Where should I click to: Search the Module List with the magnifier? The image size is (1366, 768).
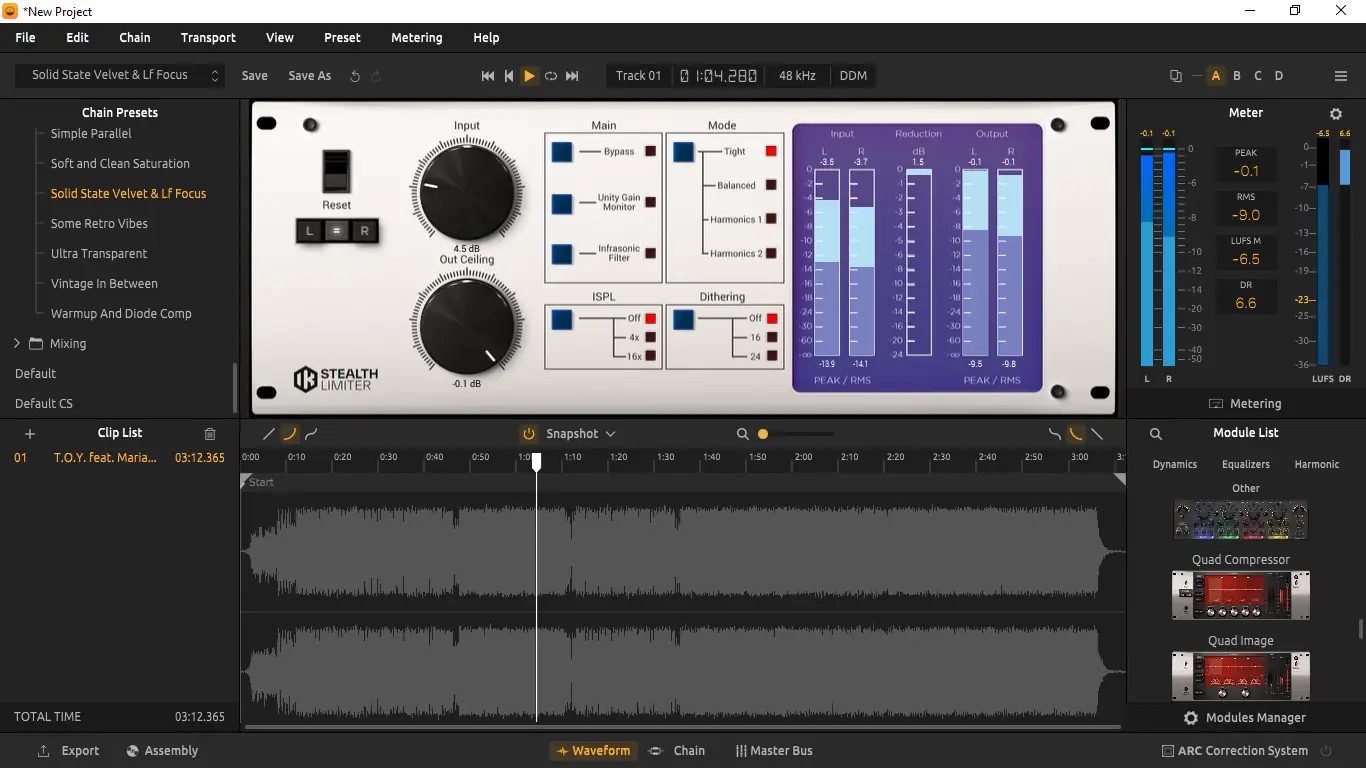[x=1156, y=434]
